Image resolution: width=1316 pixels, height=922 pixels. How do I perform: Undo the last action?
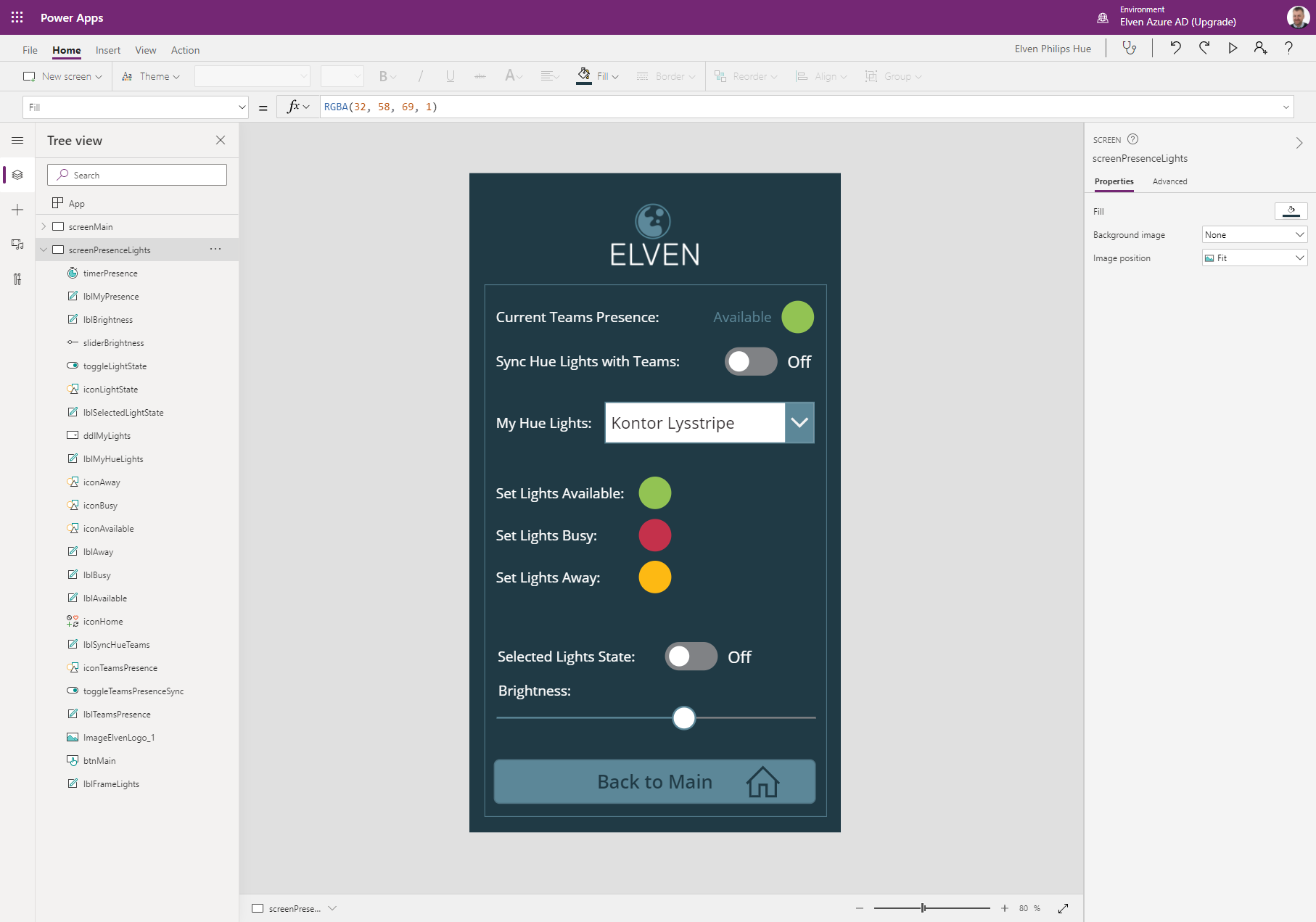[1175, 48]
